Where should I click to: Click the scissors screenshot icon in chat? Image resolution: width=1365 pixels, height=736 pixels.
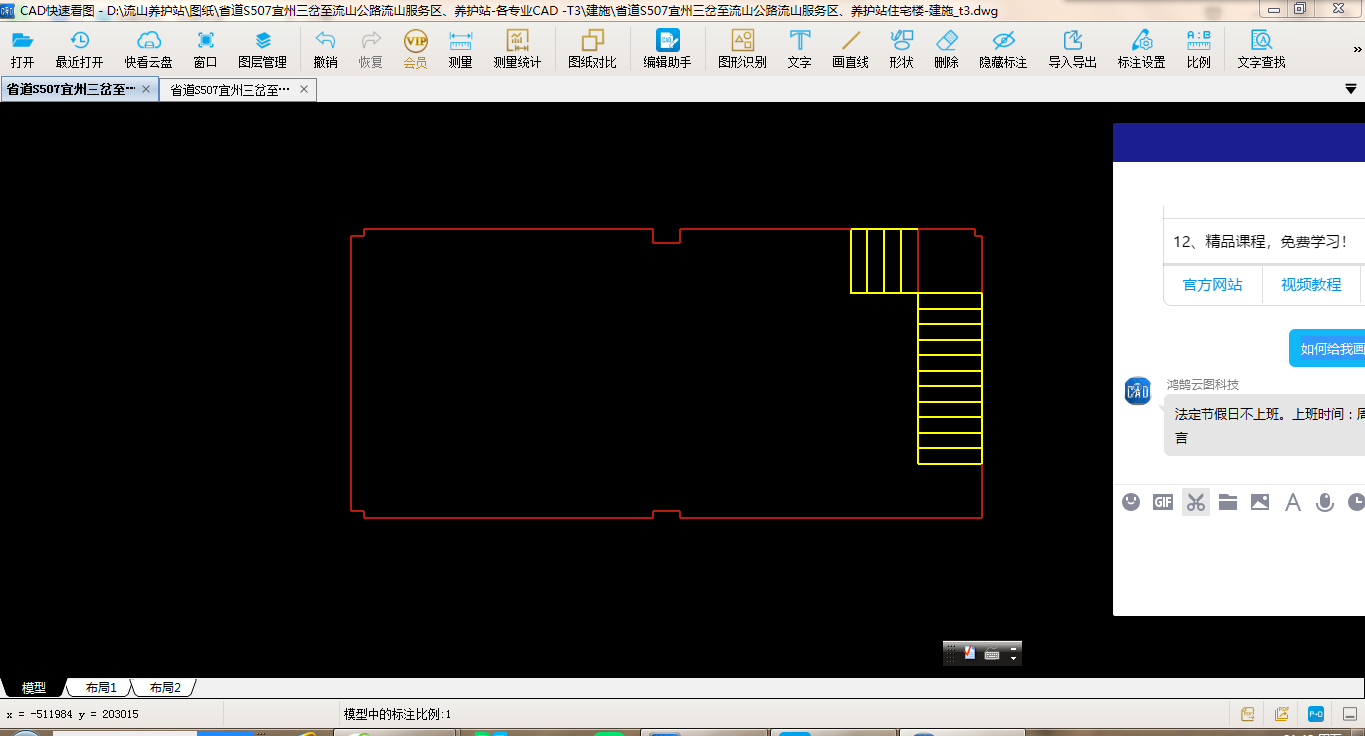[x=1195, y=502]
